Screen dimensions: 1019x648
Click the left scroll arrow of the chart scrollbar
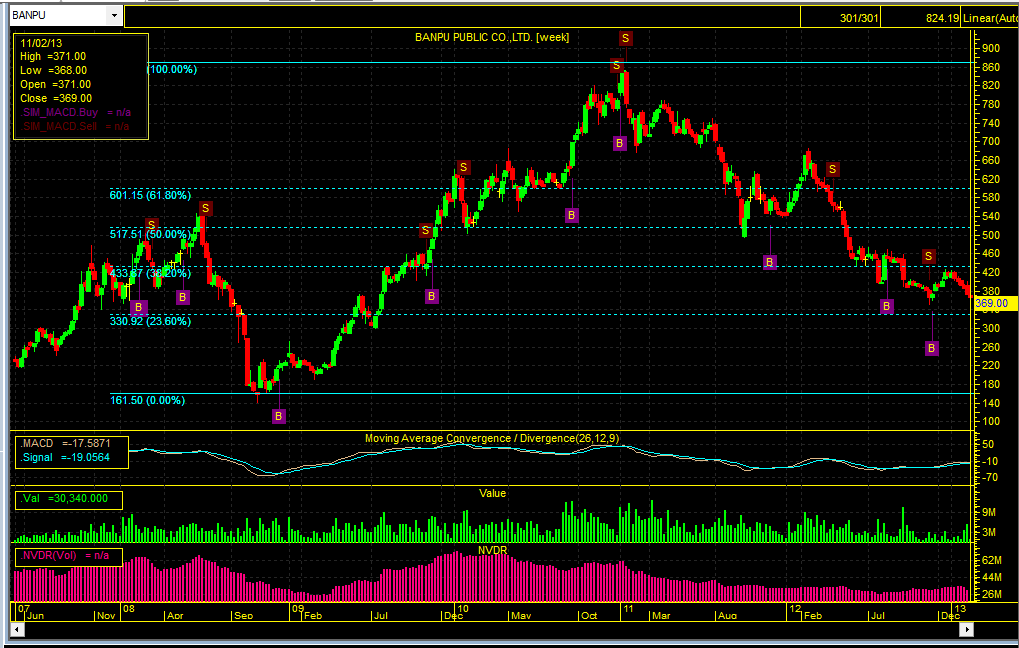18,630
